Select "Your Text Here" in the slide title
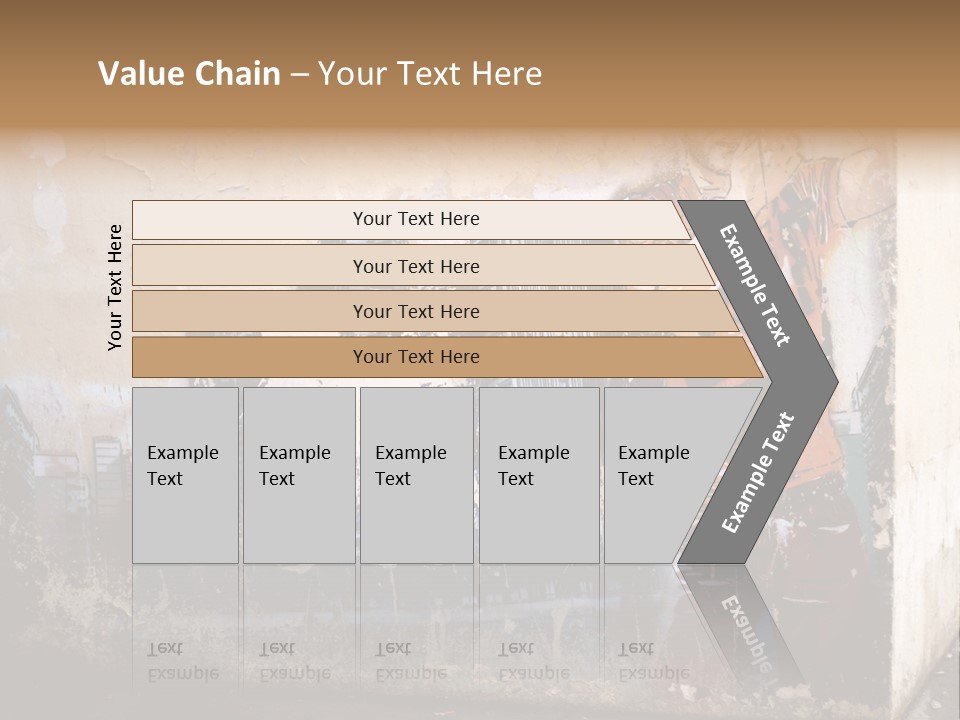 430,74
